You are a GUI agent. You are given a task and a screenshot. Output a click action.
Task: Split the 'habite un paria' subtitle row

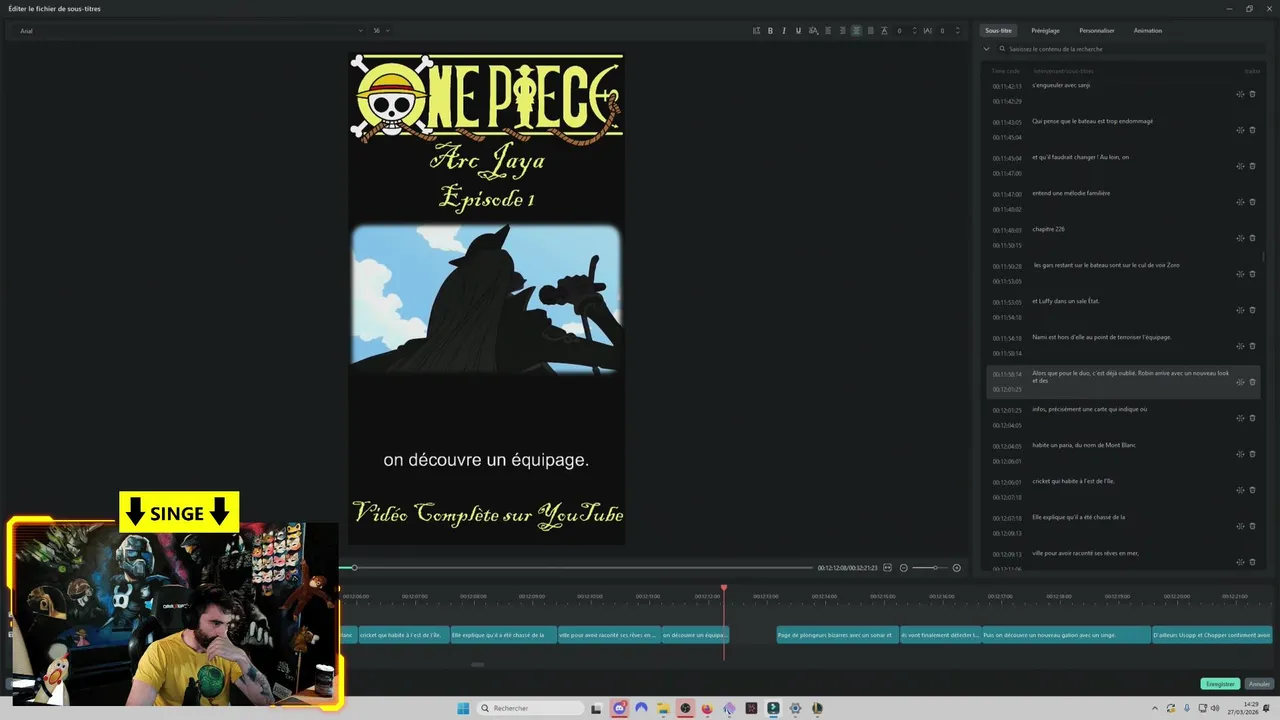(1240, 454)
